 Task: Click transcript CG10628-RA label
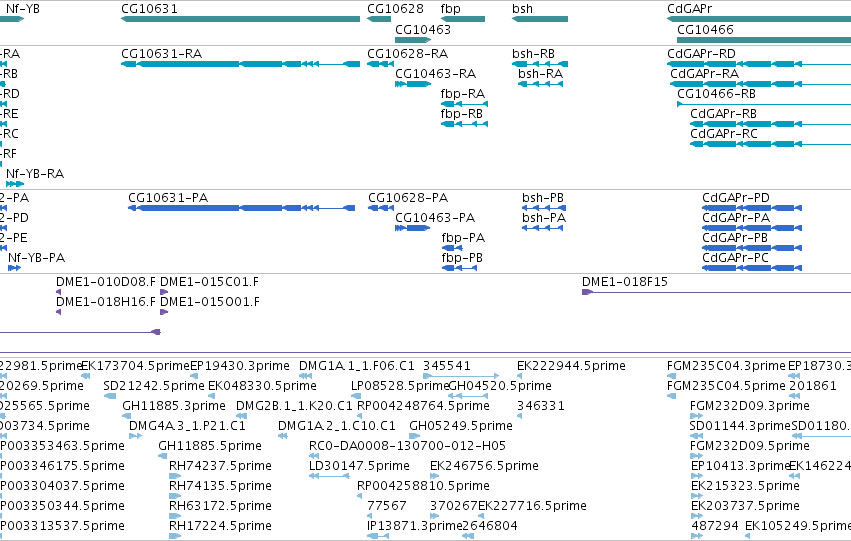408,54
